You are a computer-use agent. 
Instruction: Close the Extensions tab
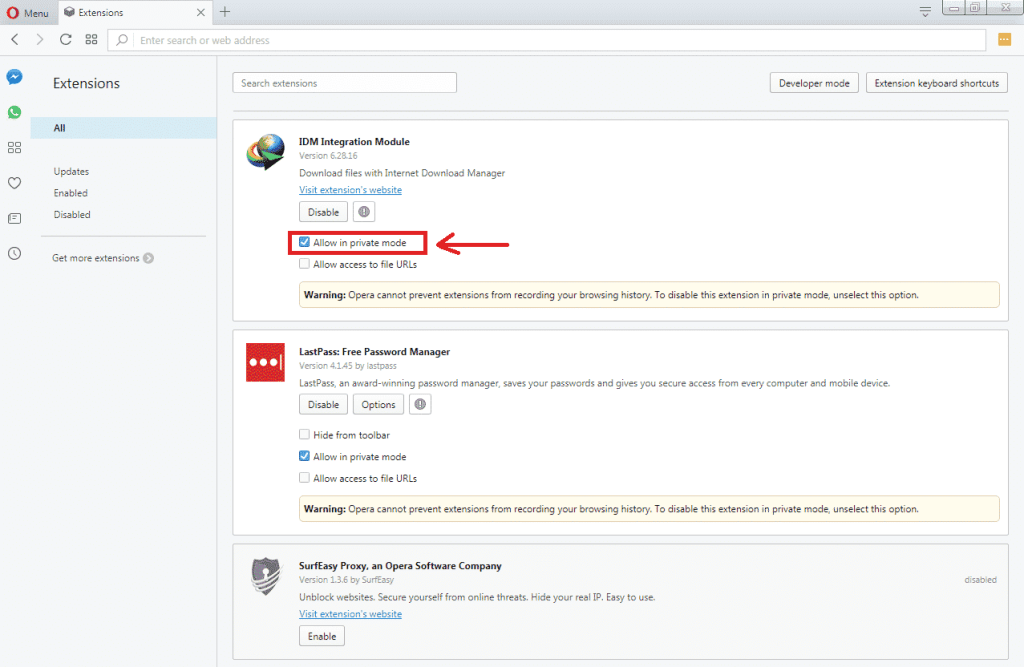[200, 12]
